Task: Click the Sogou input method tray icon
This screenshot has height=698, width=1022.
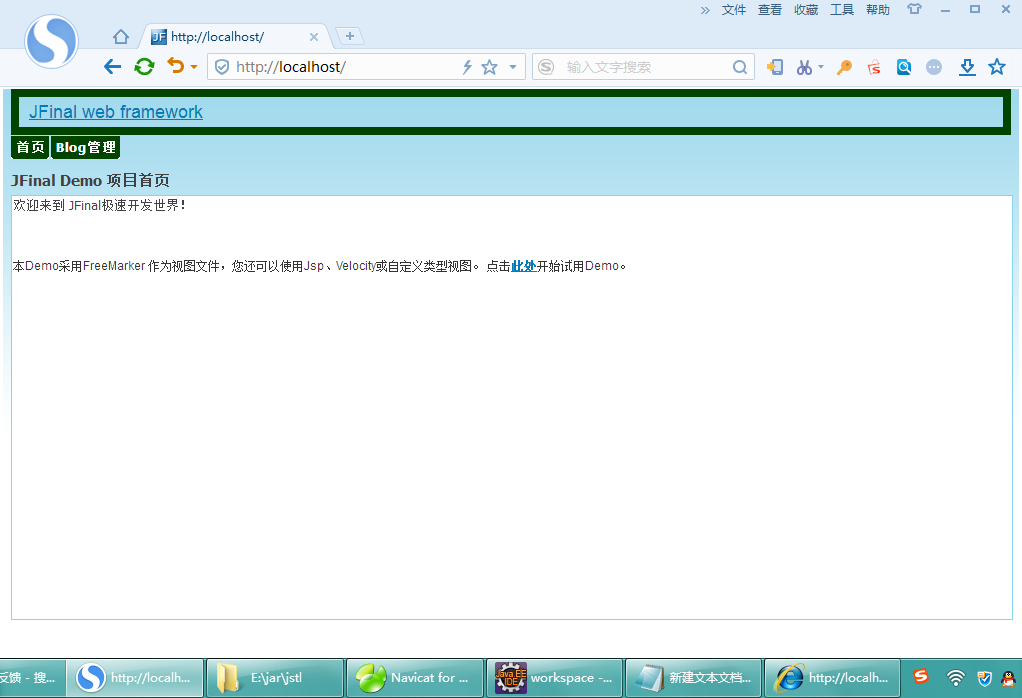Action: pyautogui.click(x=920, y=676)
